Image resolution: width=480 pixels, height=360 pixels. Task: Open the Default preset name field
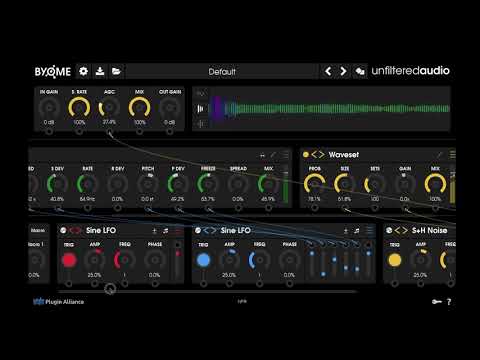(222, 71)
